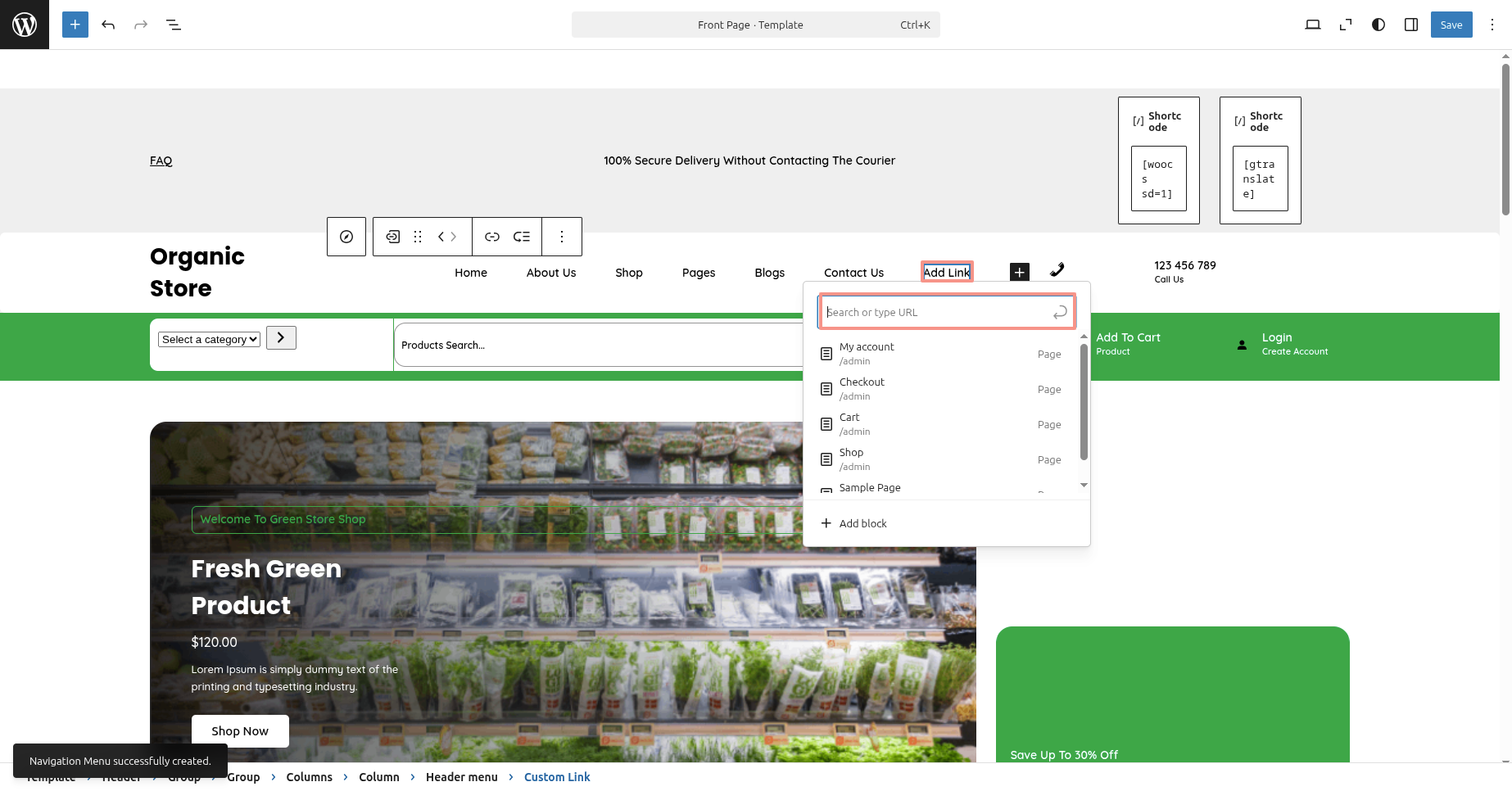Choose the Sample Page suggestion

[x=942, y=487]
